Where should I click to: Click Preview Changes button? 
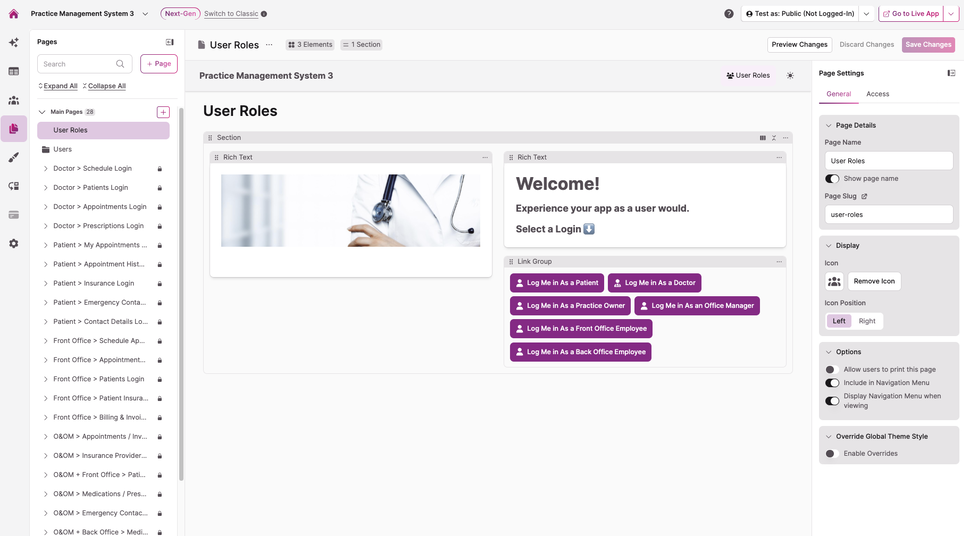[799, 44]
